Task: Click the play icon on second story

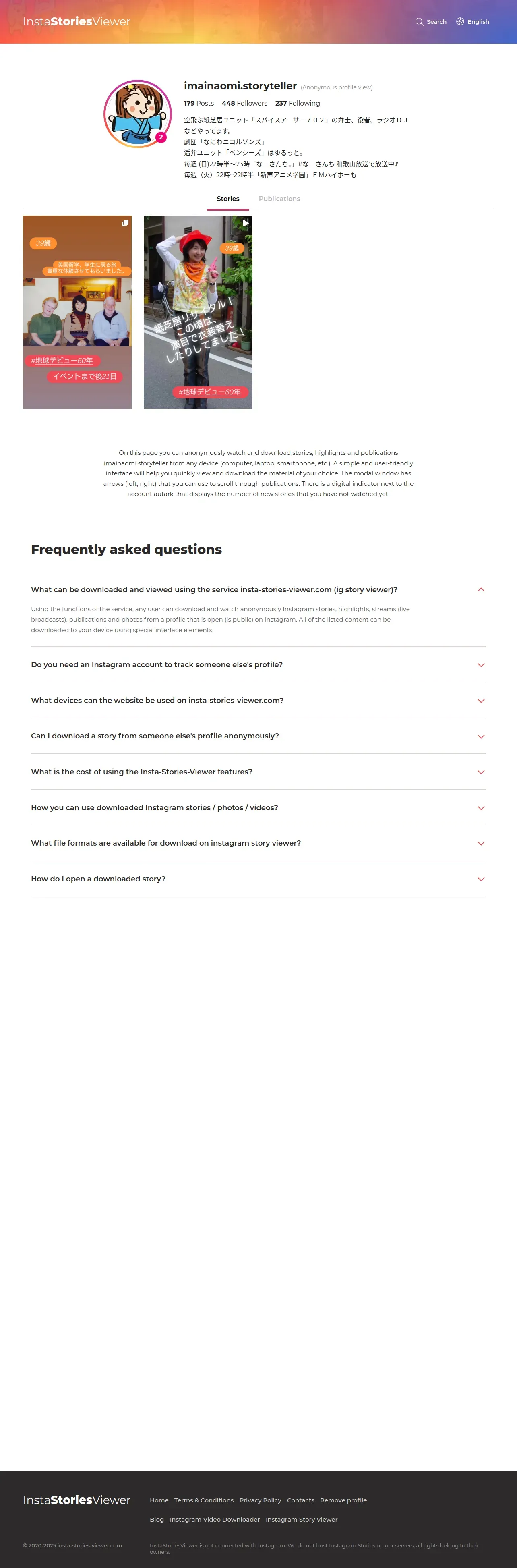Action: (x=245, y=223)
